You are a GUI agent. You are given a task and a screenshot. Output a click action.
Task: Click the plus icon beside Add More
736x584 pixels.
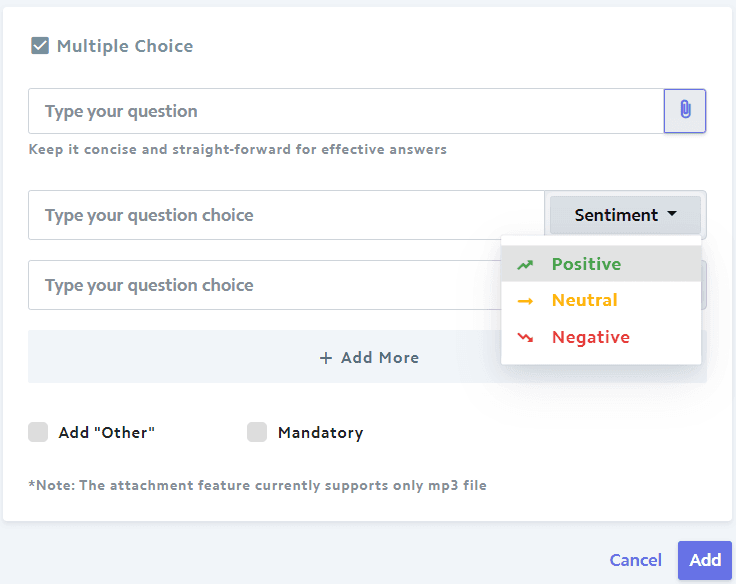(326, 358)
